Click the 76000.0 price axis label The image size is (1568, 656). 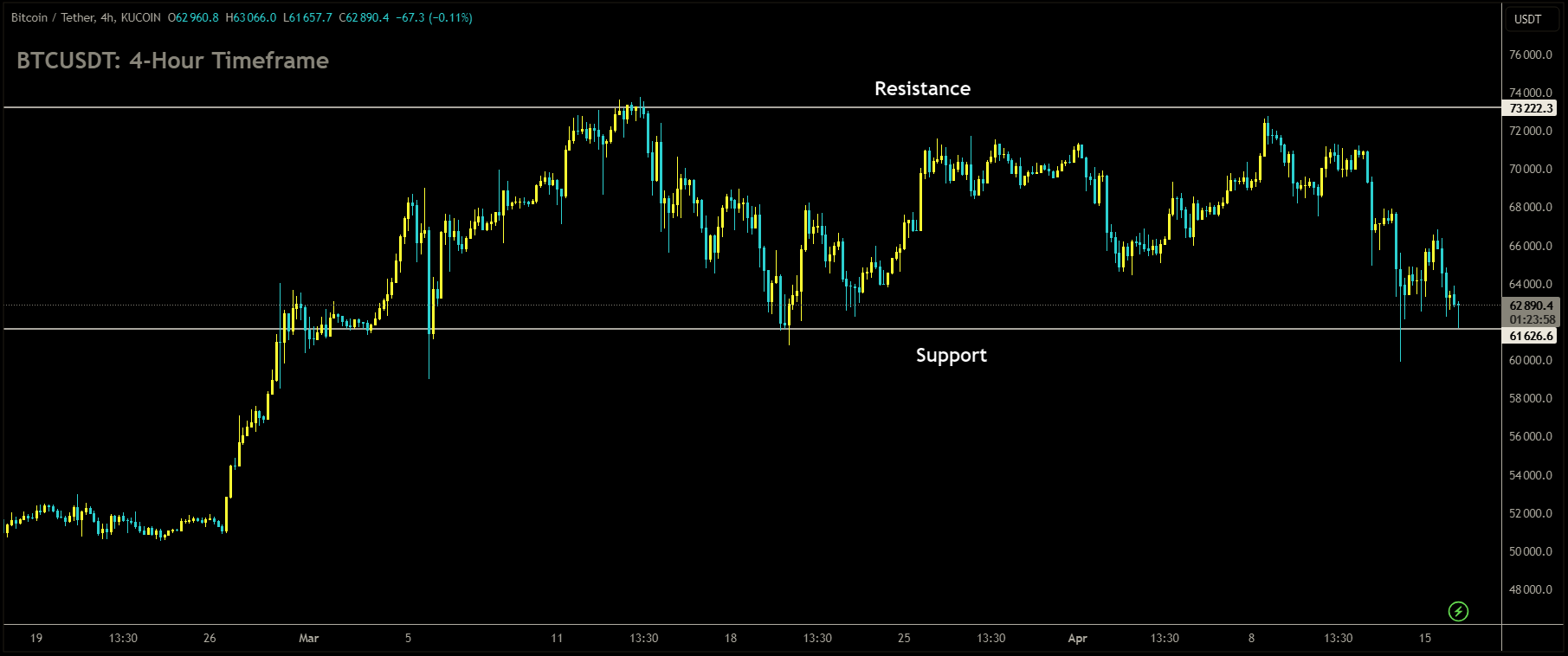1531,55
